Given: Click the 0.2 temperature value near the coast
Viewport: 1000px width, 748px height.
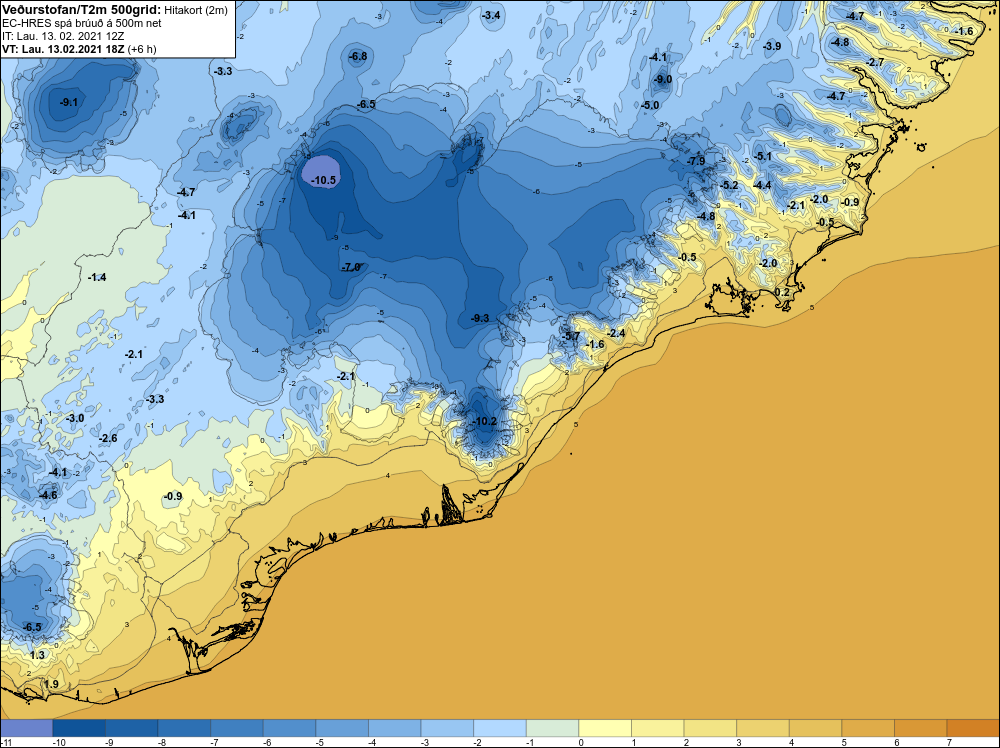Looking at the screenshot, I should 781,292.
